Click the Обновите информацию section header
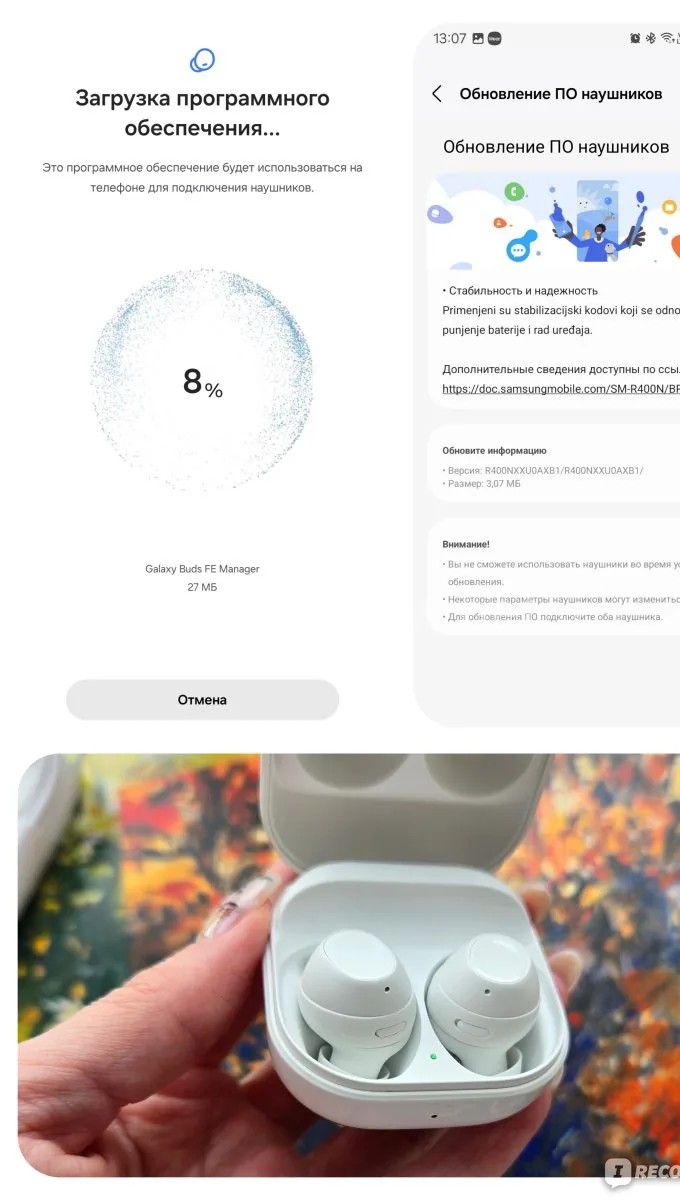Viewport: 680px width, 1200px height. point(494,451)
